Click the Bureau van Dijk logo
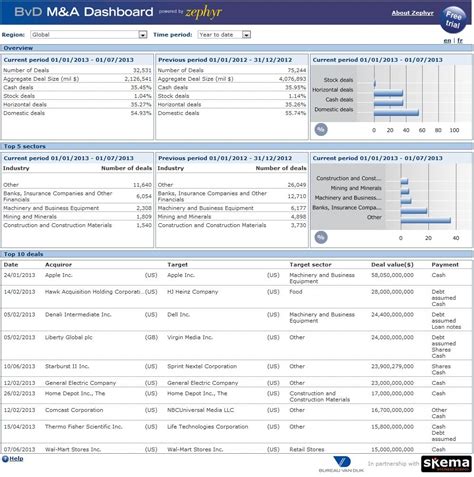The image size is (474, 477). coord(341,464)
